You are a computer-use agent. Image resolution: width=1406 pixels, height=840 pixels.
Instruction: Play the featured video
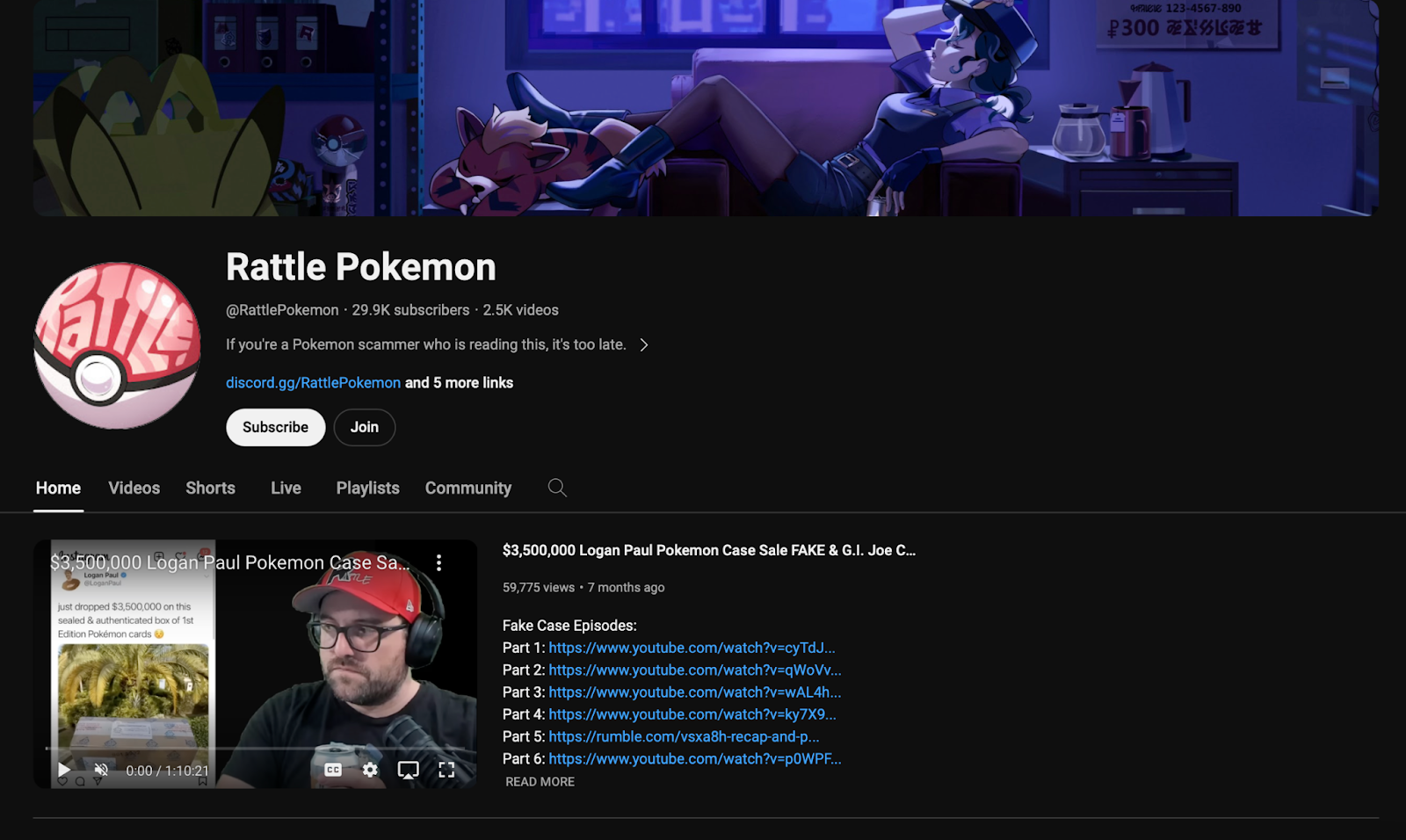click(x=64, y=770)
